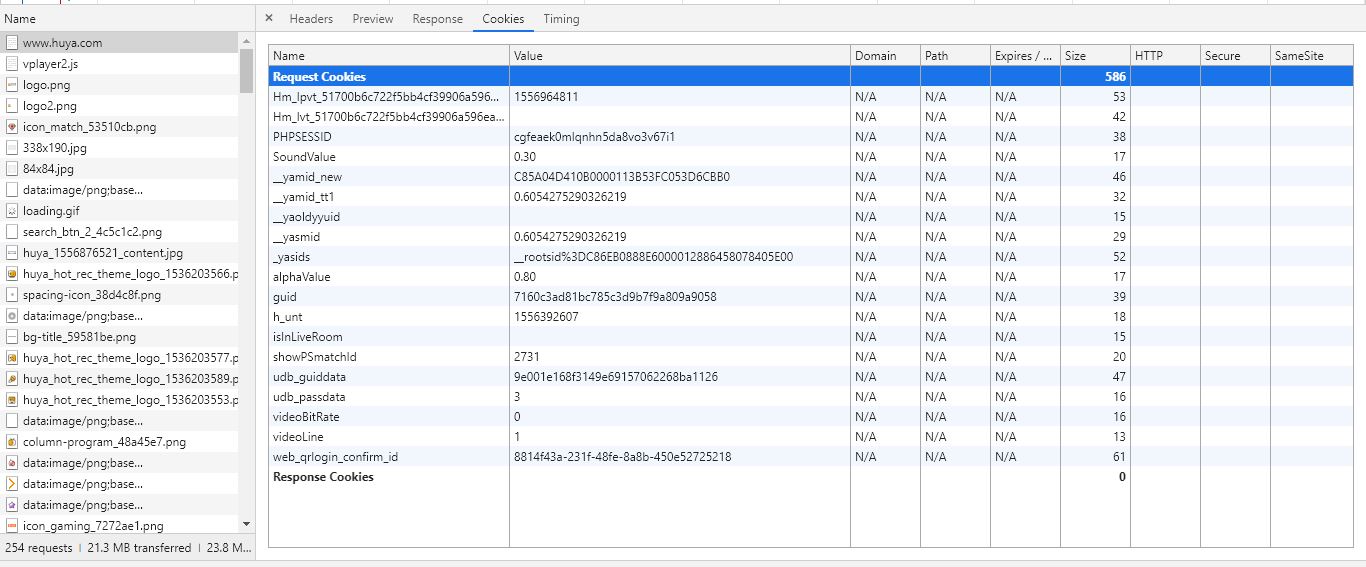The height and width of the screenshot is (567, 1366).
Task: Select the Cookies tab
Action: coord(503,19)
